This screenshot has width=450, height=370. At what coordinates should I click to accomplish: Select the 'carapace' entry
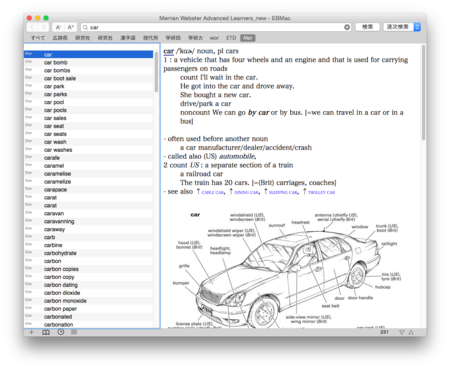click(x=88, y=190)
